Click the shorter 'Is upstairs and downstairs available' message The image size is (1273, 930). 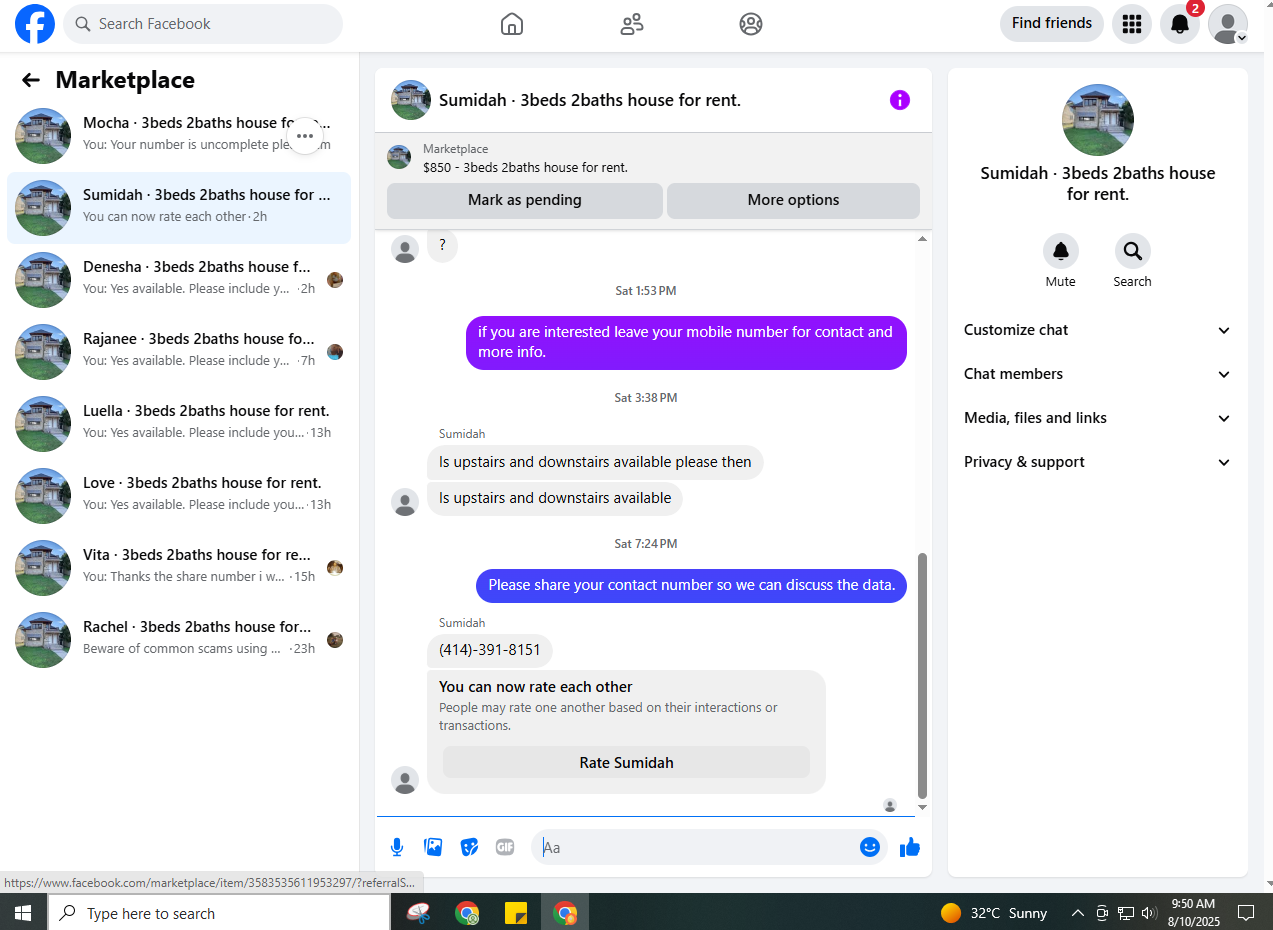click(x=555, y=498)
